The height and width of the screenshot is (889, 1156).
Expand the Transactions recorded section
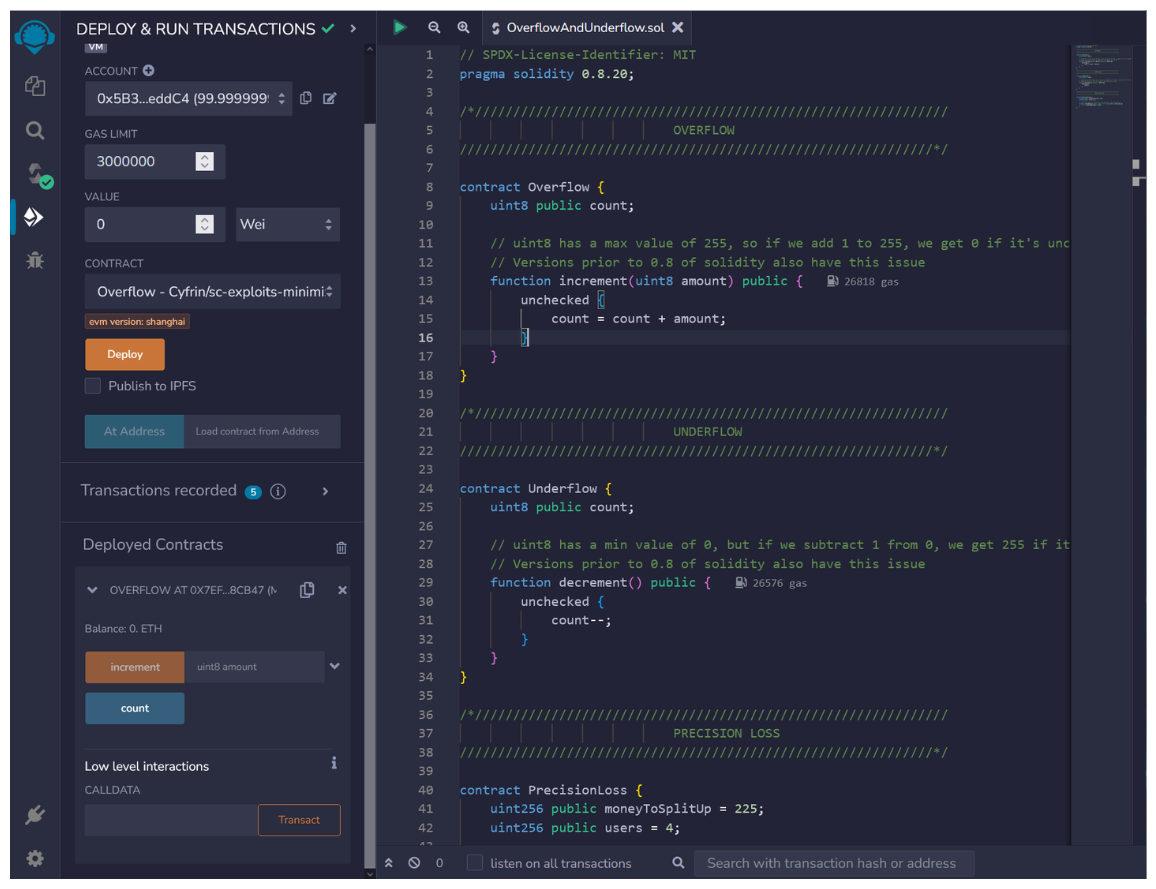[325, 491]
